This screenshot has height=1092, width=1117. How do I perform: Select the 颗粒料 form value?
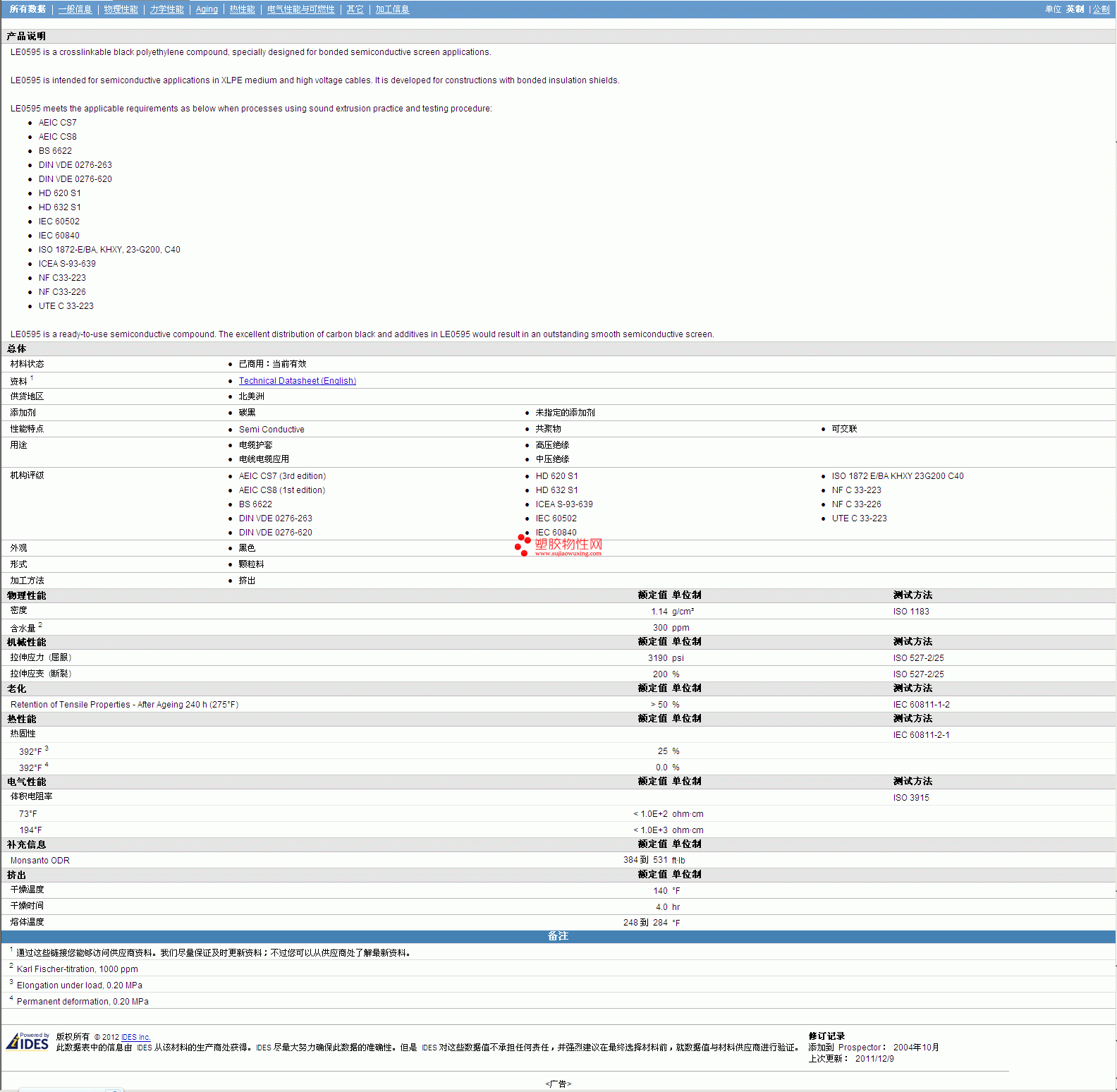click(x=252, y=564)
